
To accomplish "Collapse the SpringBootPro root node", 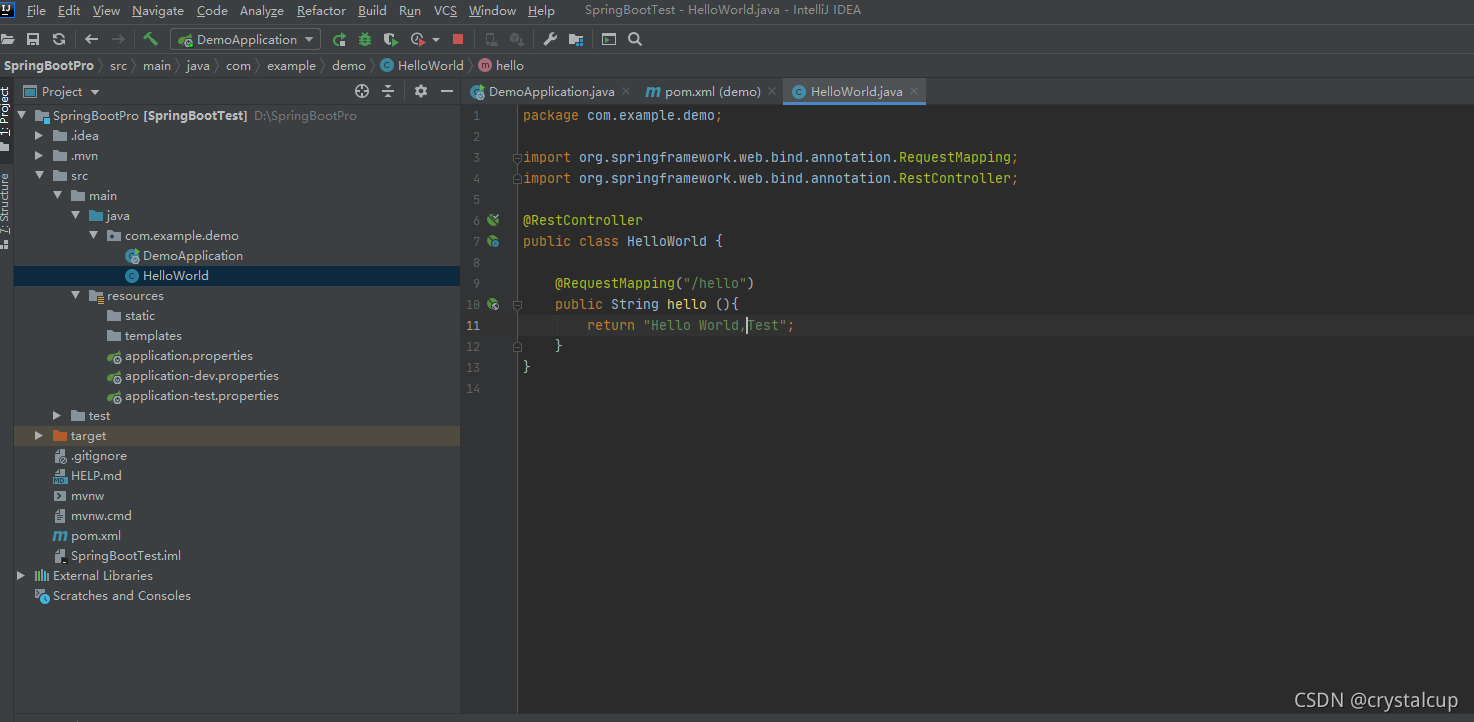I will coord(22,115).
